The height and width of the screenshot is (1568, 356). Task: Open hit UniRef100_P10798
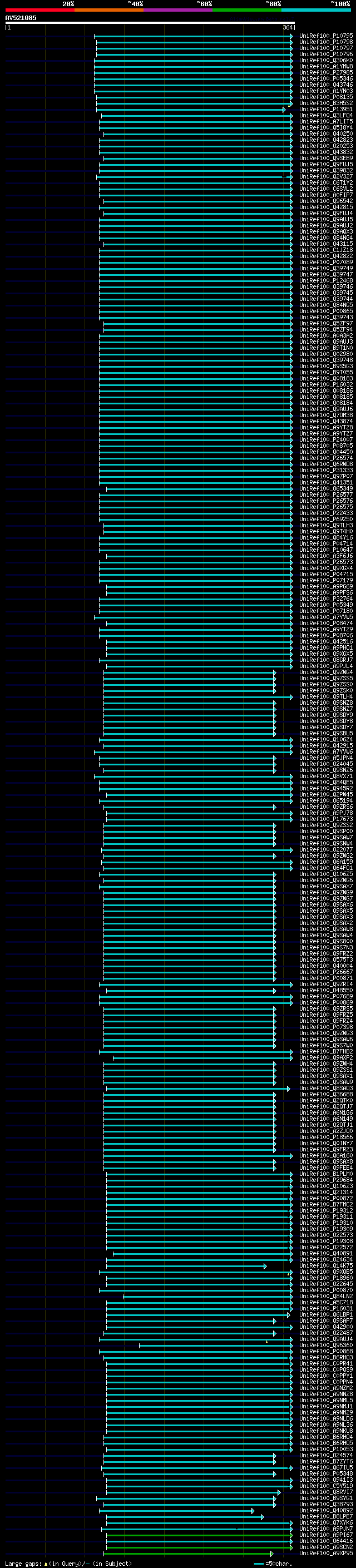click(325, 42)
